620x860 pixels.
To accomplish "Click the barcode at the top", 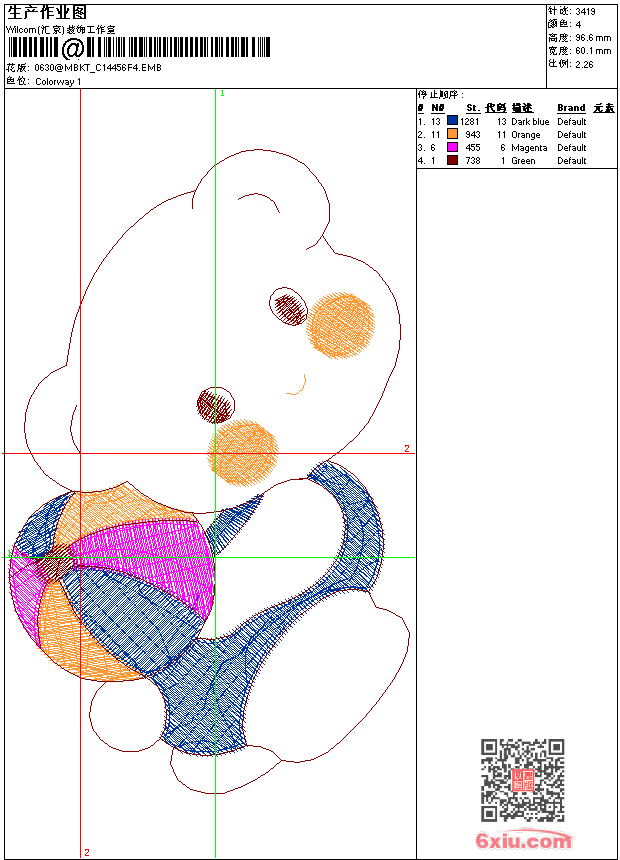I will (x=138, y=48).
